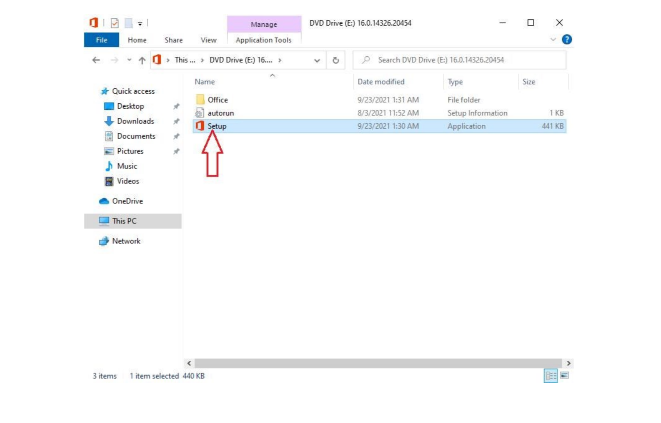Switch to the Share ribbon tab
Viewport: 661px width, 423px height.
174,40
